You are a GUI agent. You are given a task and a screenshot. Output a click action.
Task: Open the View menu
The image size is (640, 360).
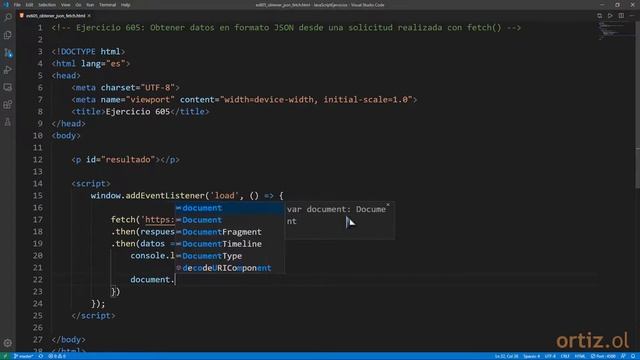pyautogui.click(x=65, y=5)
